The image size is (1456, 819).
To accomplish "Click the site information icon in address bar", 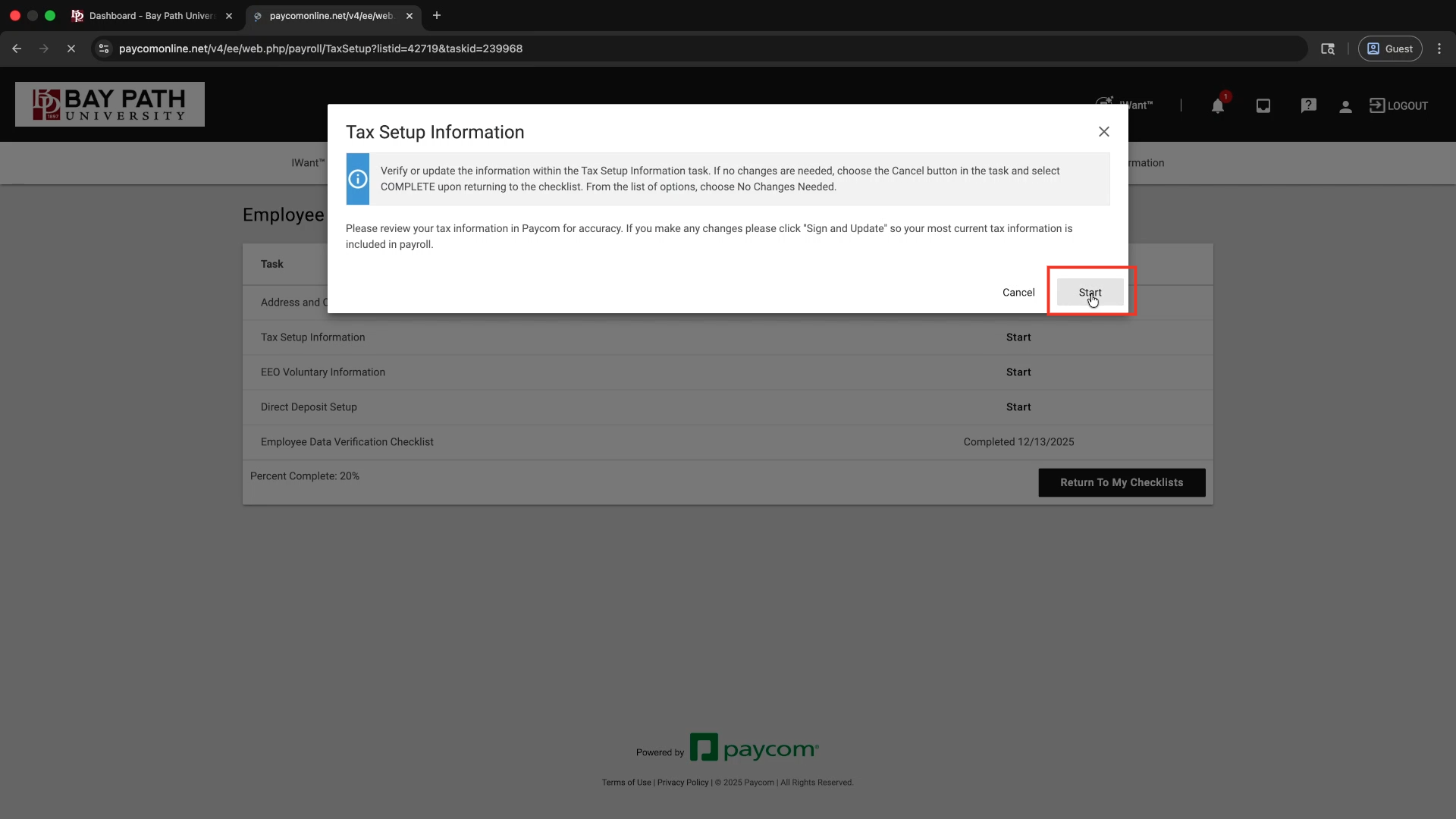I will [105, 49].
